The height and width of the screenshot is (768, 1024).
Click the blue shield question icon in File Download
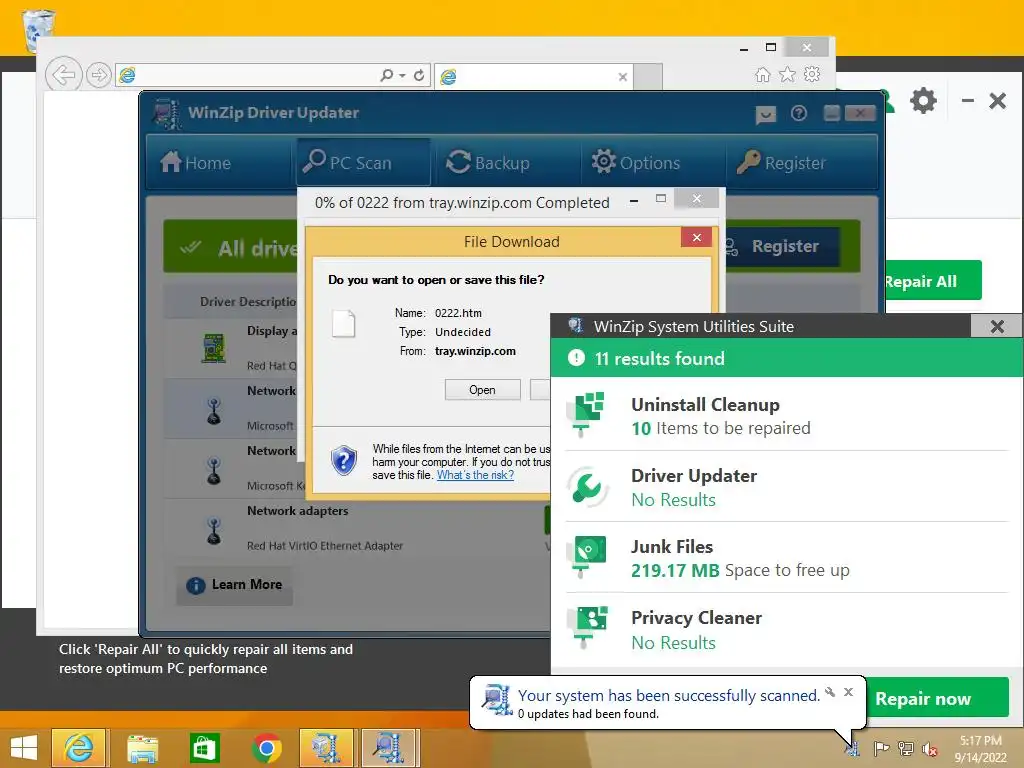click(344, 460)
